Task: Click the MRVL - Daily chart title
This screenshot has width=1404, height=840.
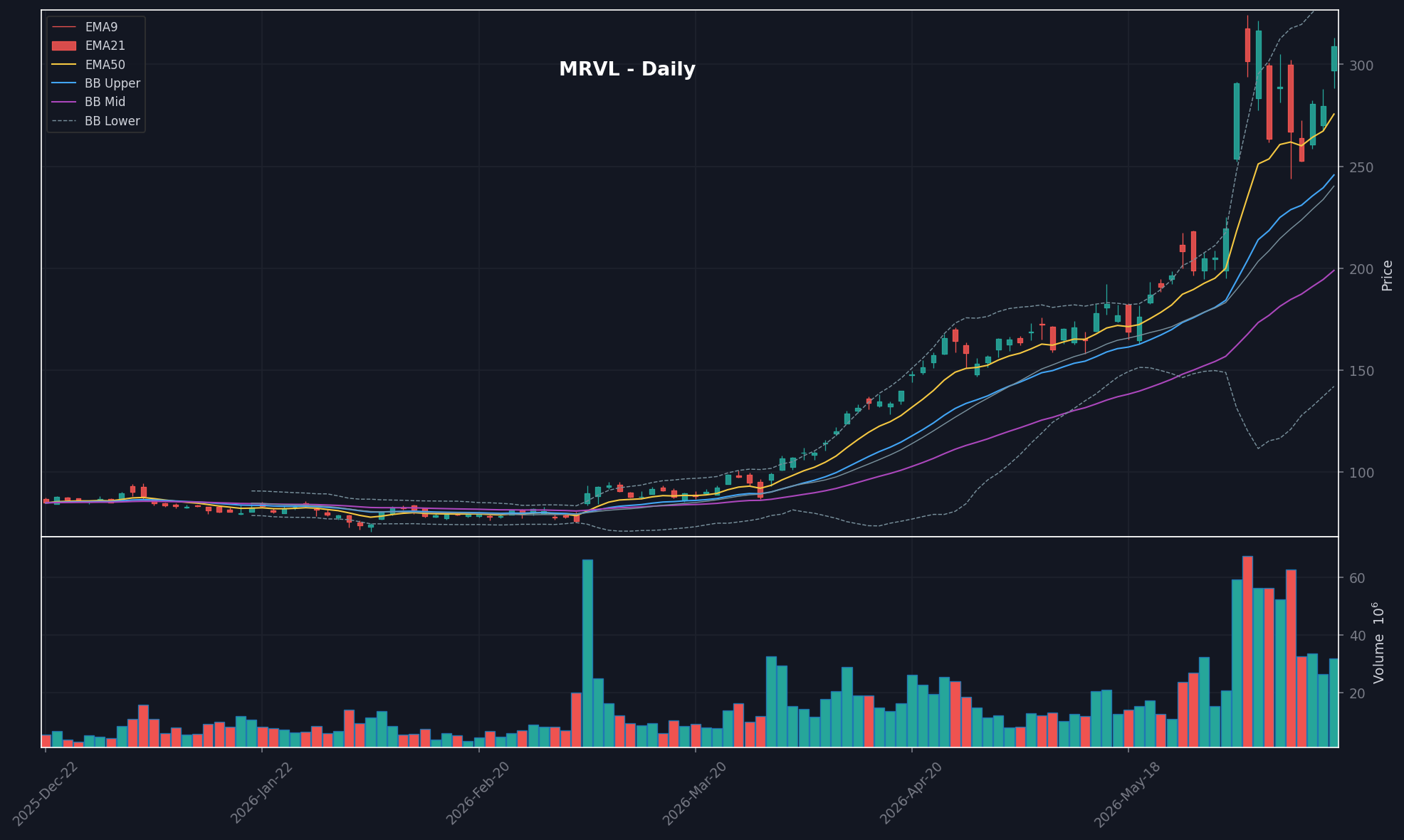Action: (627, 69)
